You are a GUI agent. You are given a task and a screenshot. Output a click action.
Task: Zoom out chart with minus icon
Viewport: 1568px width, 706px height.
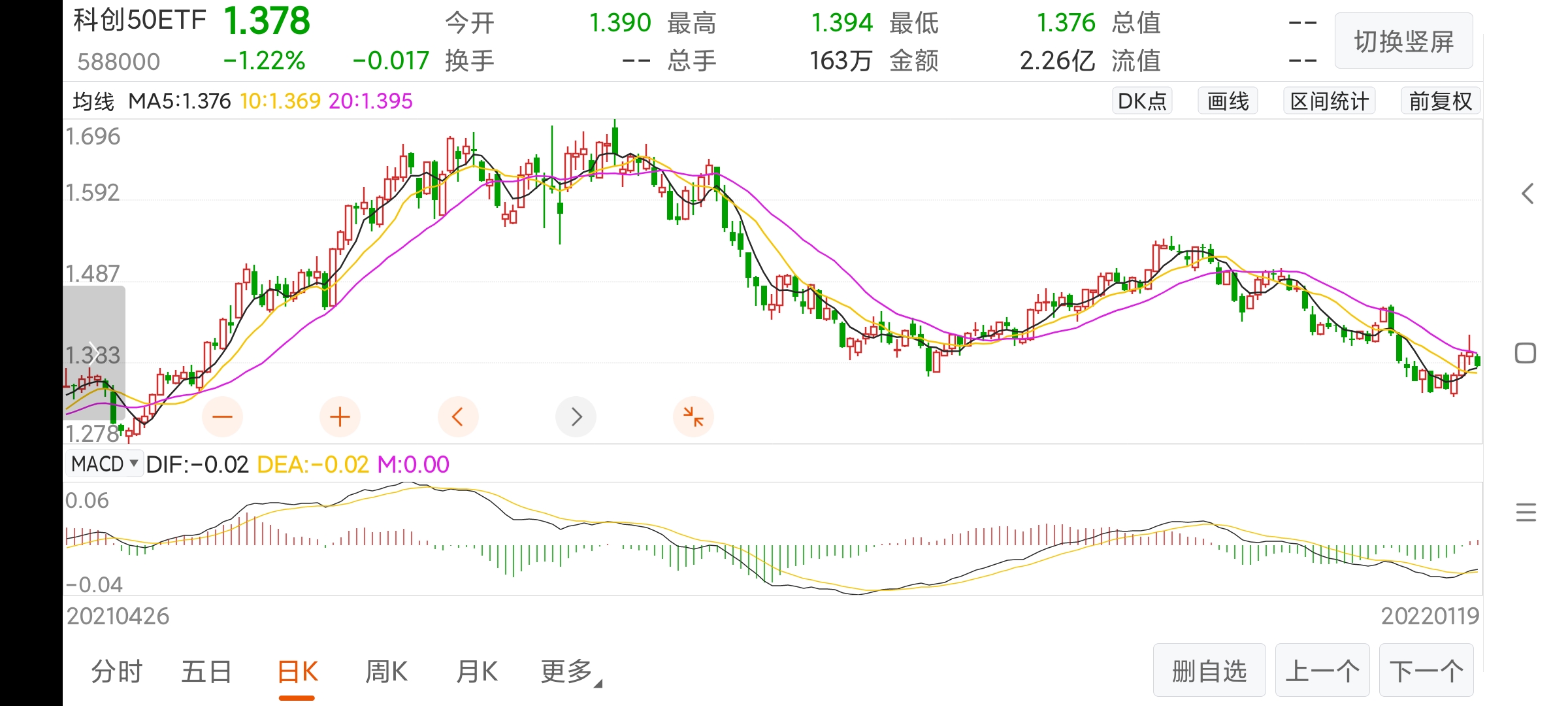(x=222, y=416)
